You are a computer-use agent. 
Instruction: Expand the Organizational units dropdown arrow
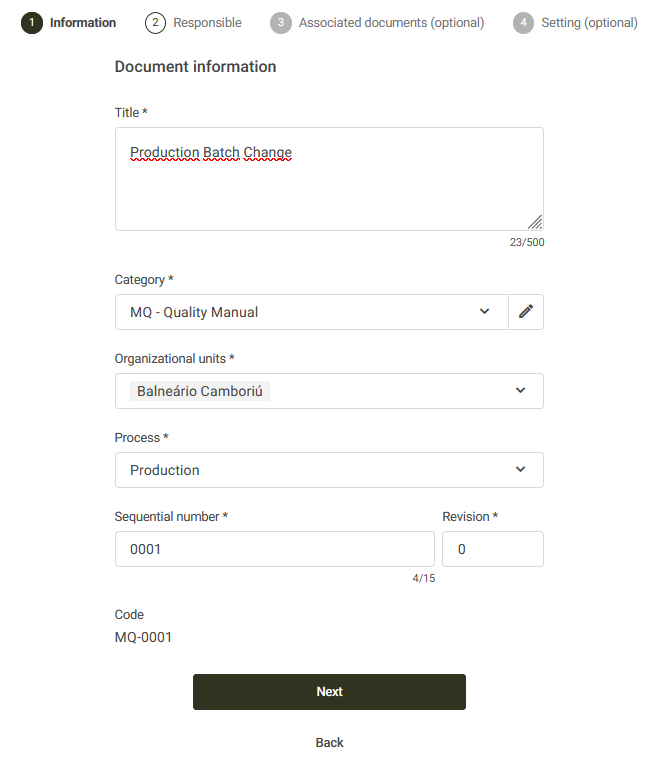[x=520, y=390]
